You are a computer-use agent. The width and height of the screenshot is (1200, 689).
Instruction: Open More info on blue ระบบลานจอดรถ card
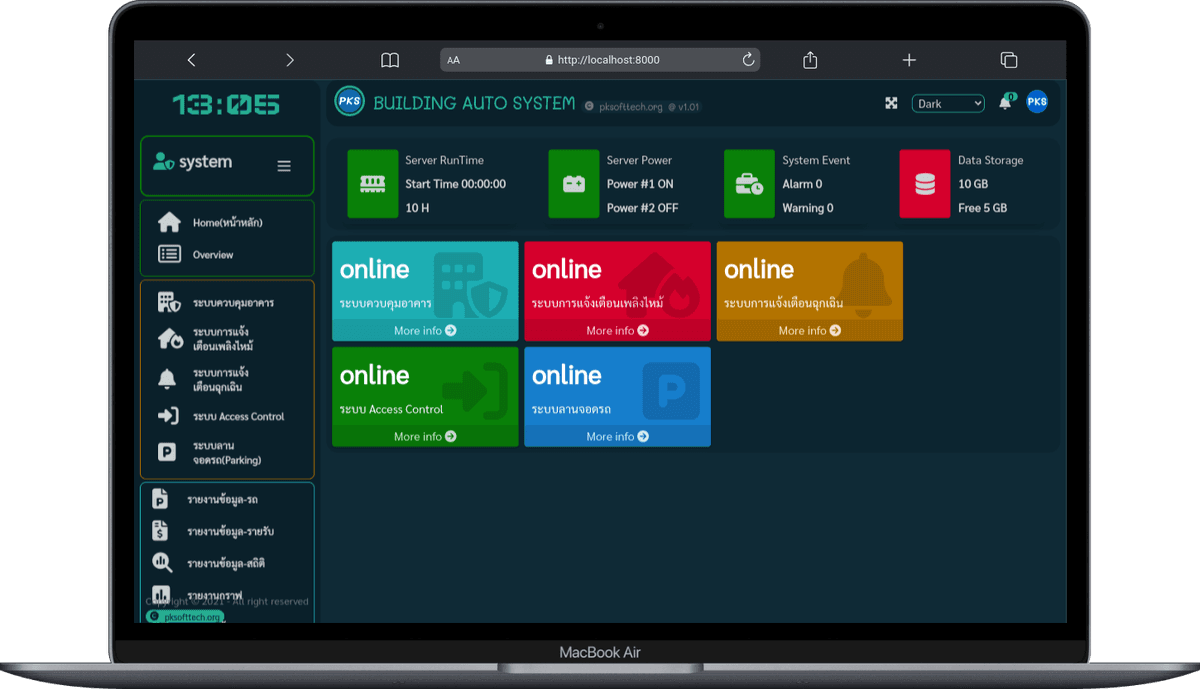pos(617,436)
